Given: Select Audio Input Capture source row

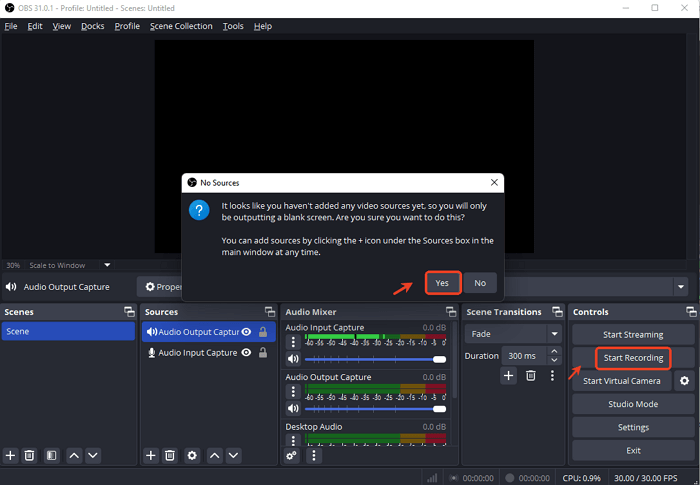Looking at the screenshot, I should click(x=208, y=353).
